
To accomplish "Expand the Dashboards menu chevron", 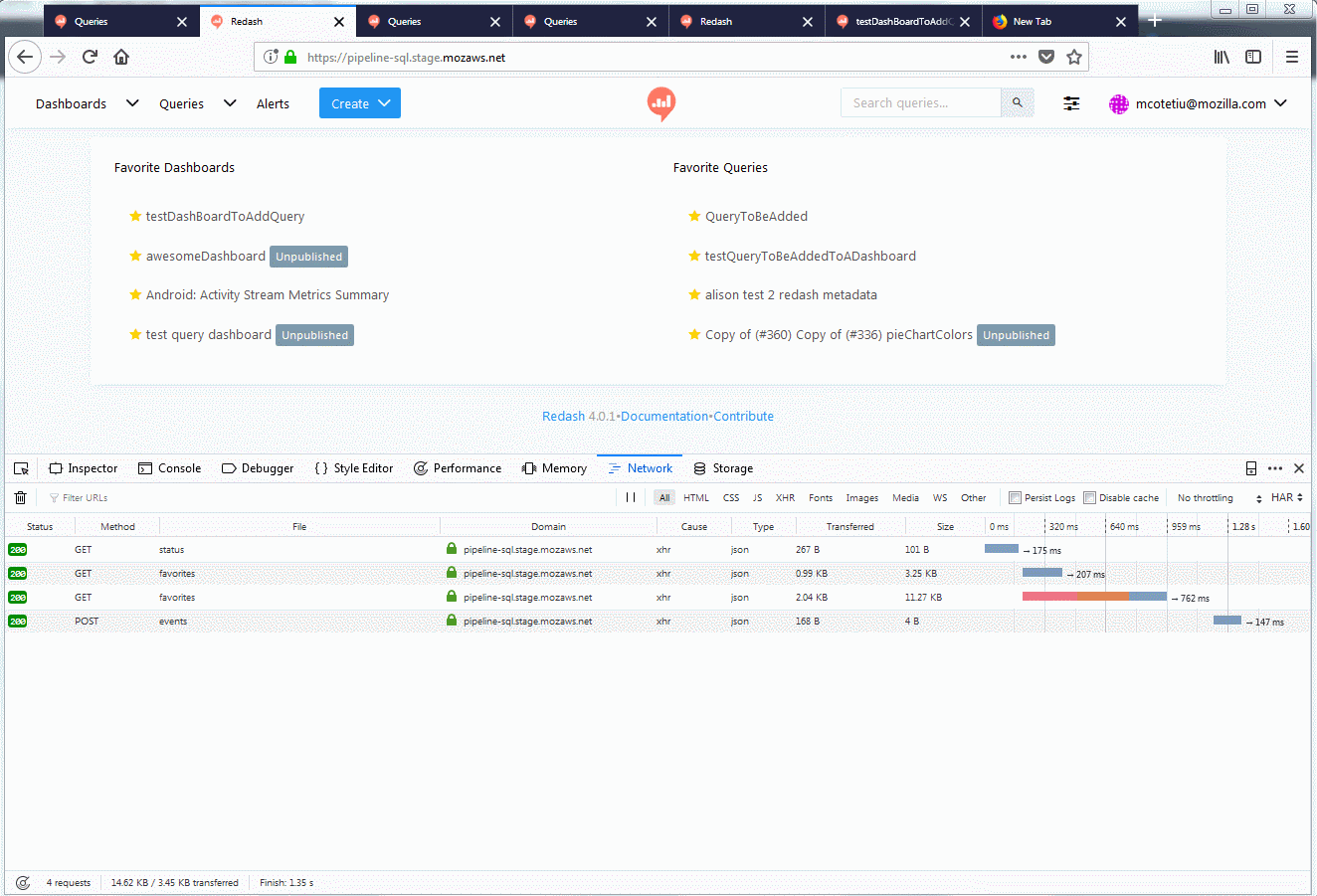I will tap(131, 102).
